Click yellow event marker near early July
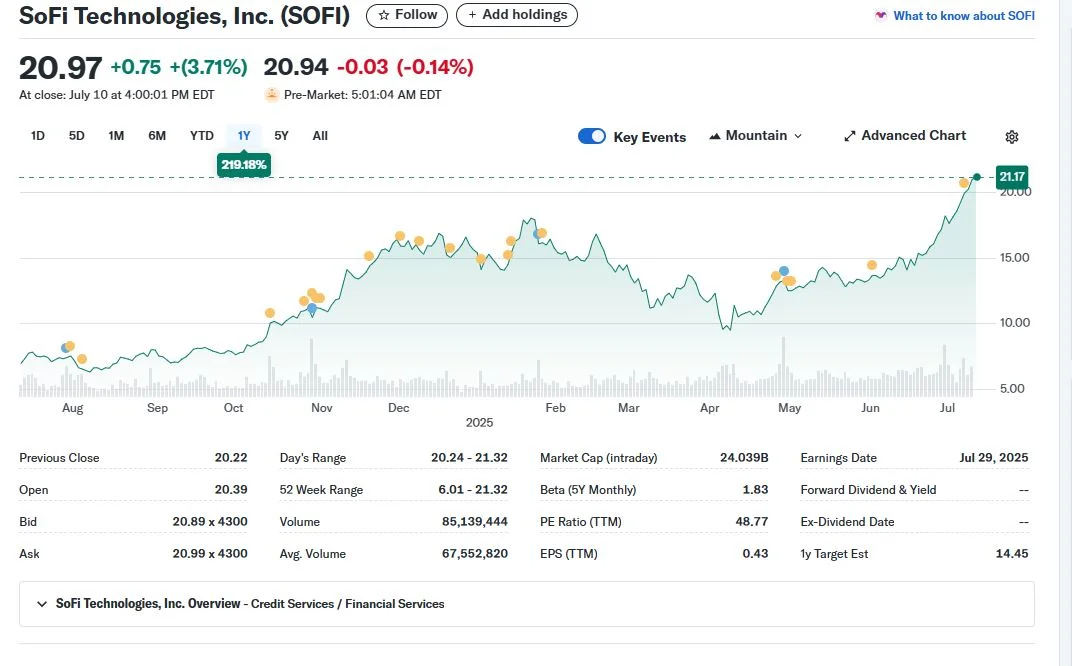1072x666 pixels. click(964, 183)
